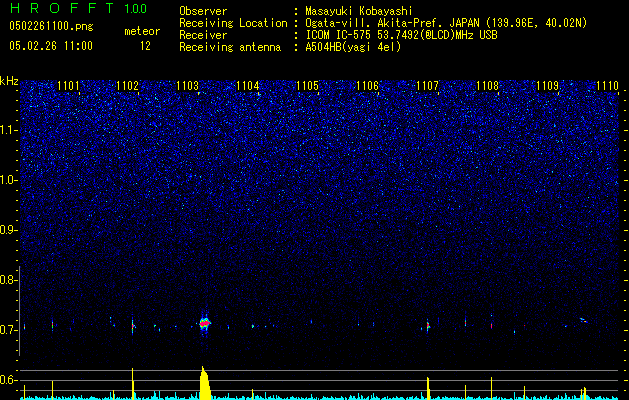Viewport: 629px width, 400px height.
Task: Click the 1108 time marker
Action: 487,86
